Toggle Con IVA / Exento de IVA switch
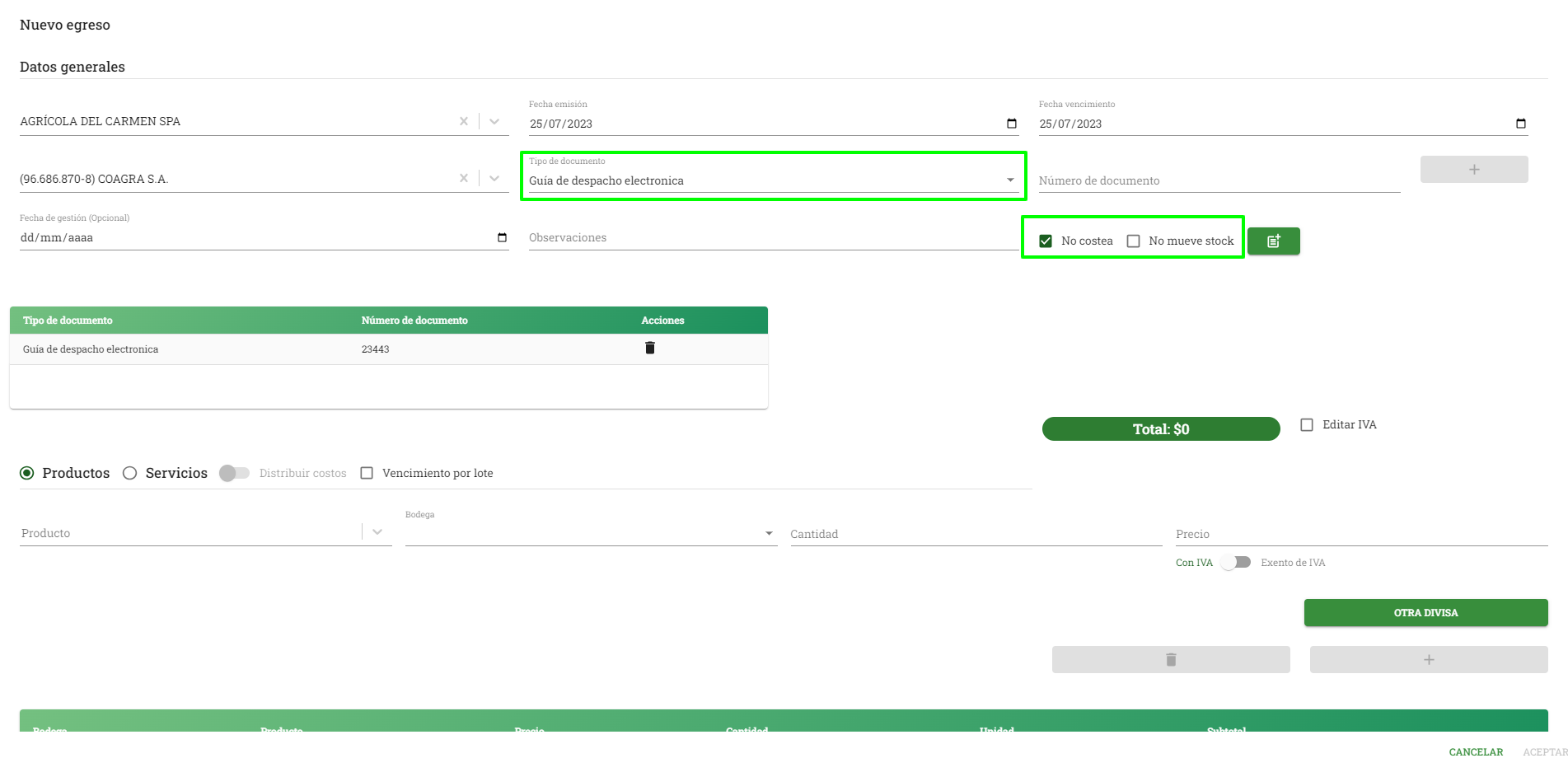The width and height of the screenshot is (1568, 772). point(1236,562)
